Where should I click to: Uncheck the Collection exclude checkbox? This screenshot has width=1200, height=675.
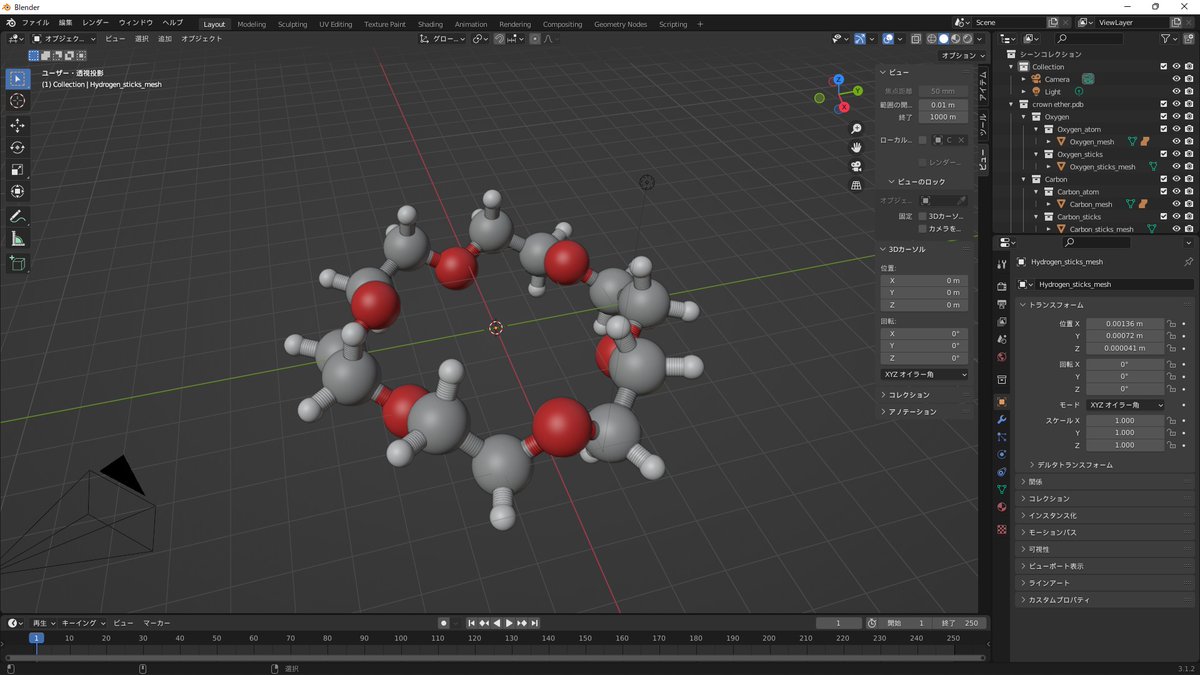(1163, 67)
